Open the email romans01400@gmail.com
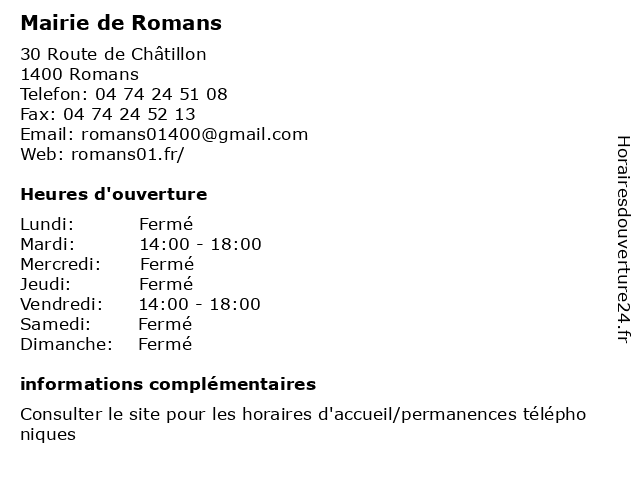The image size is (640, 480). tap(195, 135)
